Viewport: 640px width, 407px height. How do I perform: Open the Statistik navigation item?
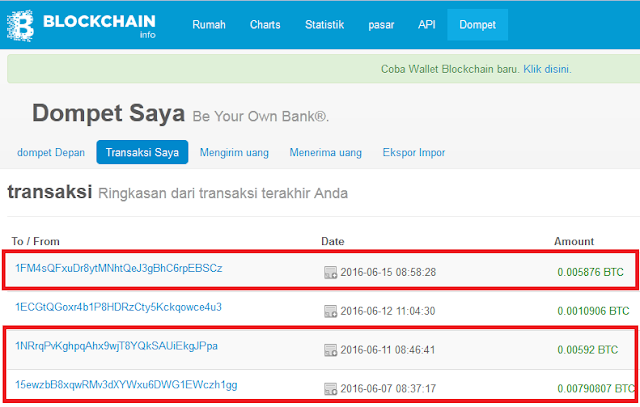(324, 25)
